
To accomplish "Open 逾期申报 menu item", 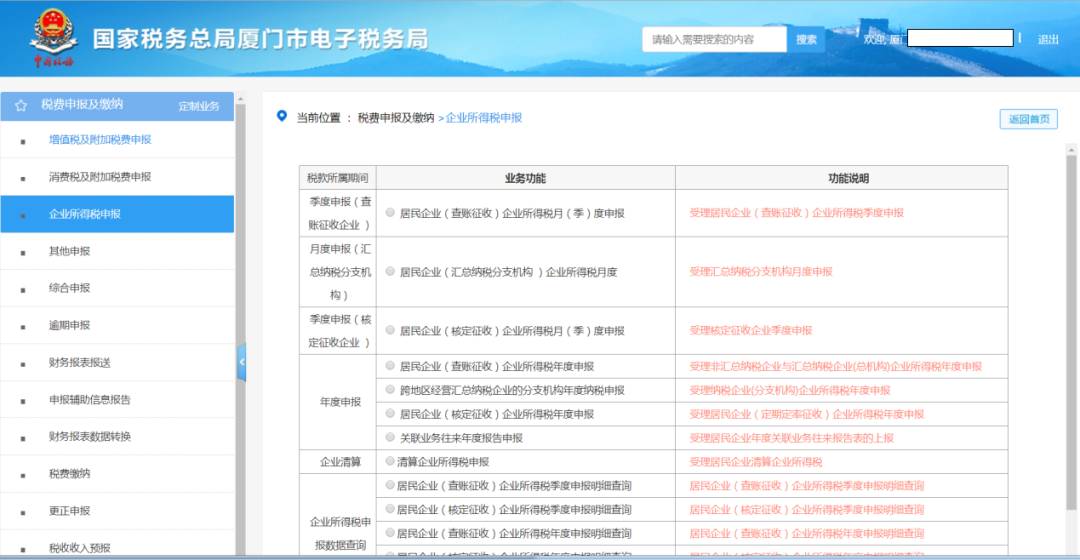I will (x=117, y=325).
